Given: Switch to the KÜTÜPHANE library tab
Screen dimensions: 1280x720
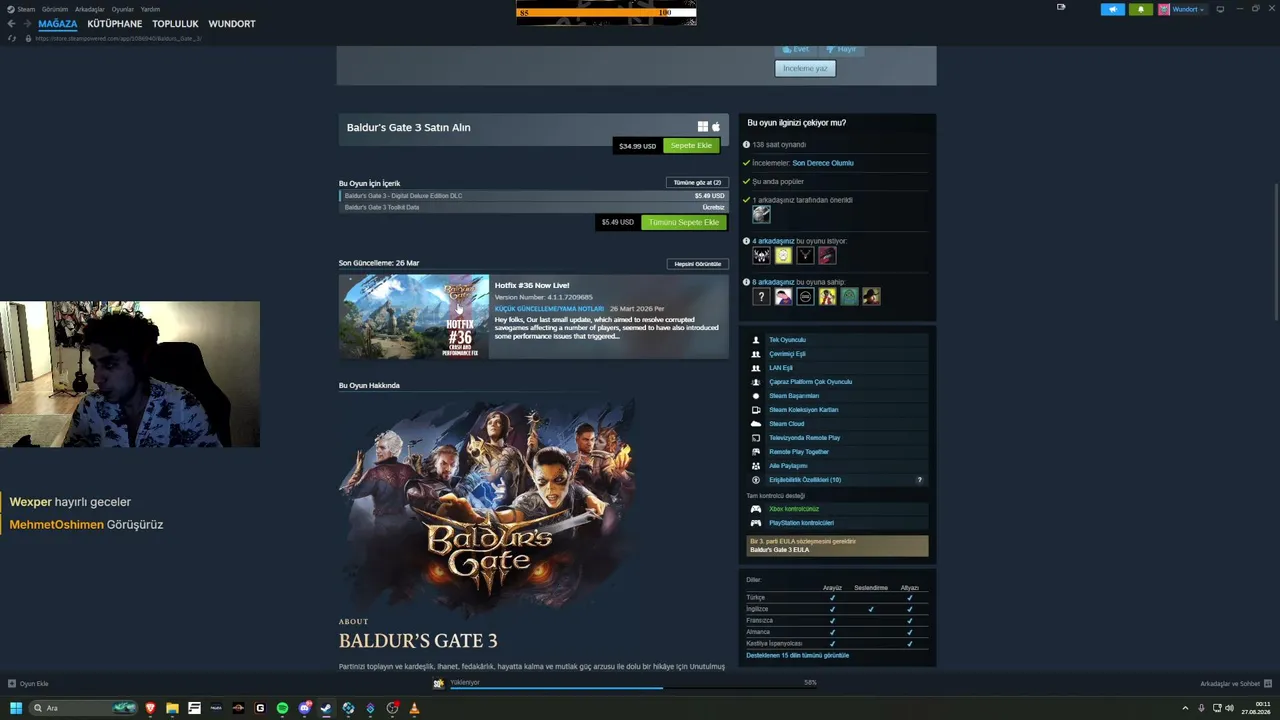Looking at the screenshot, I should (x=115, y=24).
